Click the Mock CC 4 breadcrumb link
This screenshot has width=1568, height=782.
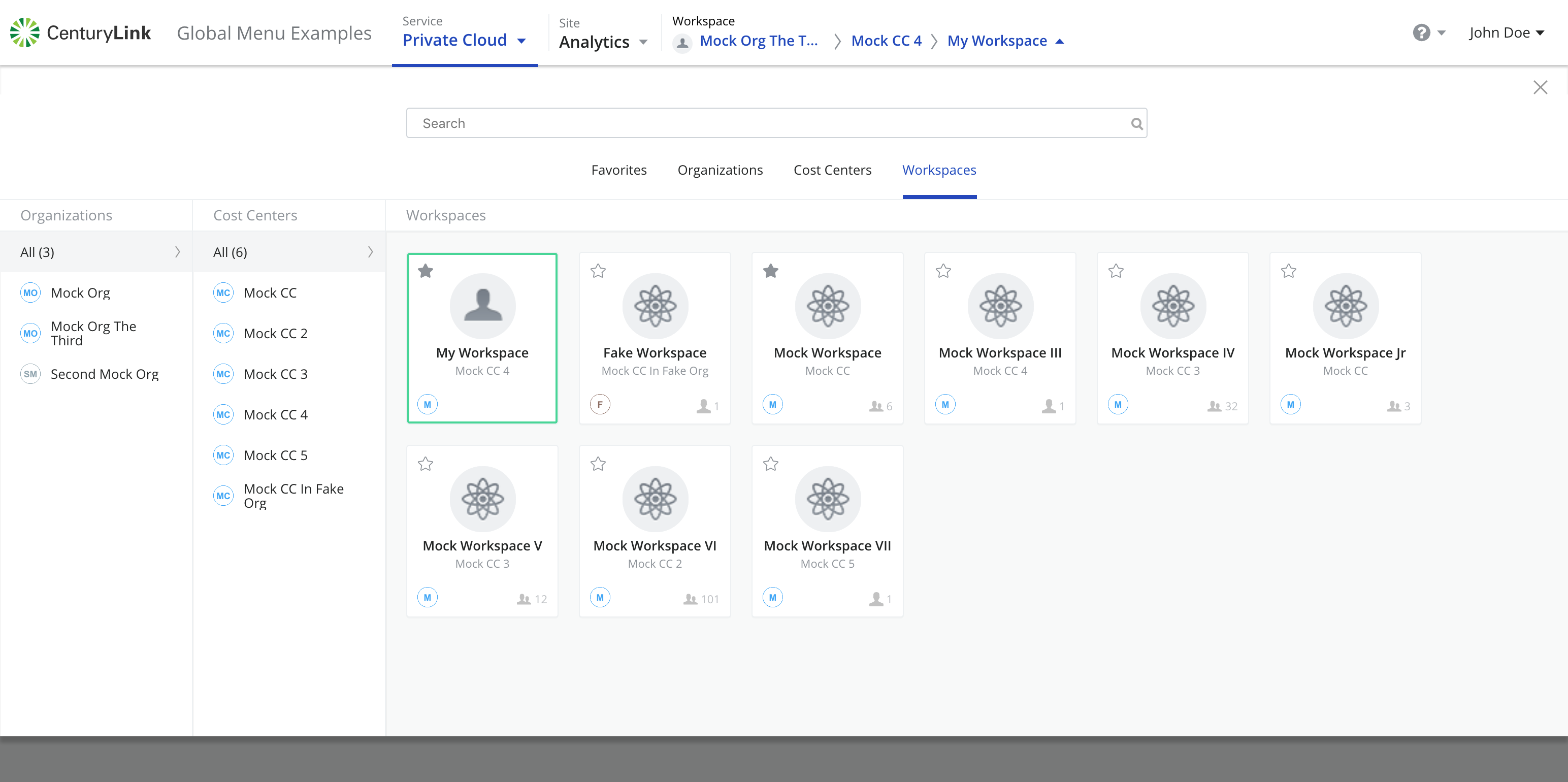click(886, 41)
